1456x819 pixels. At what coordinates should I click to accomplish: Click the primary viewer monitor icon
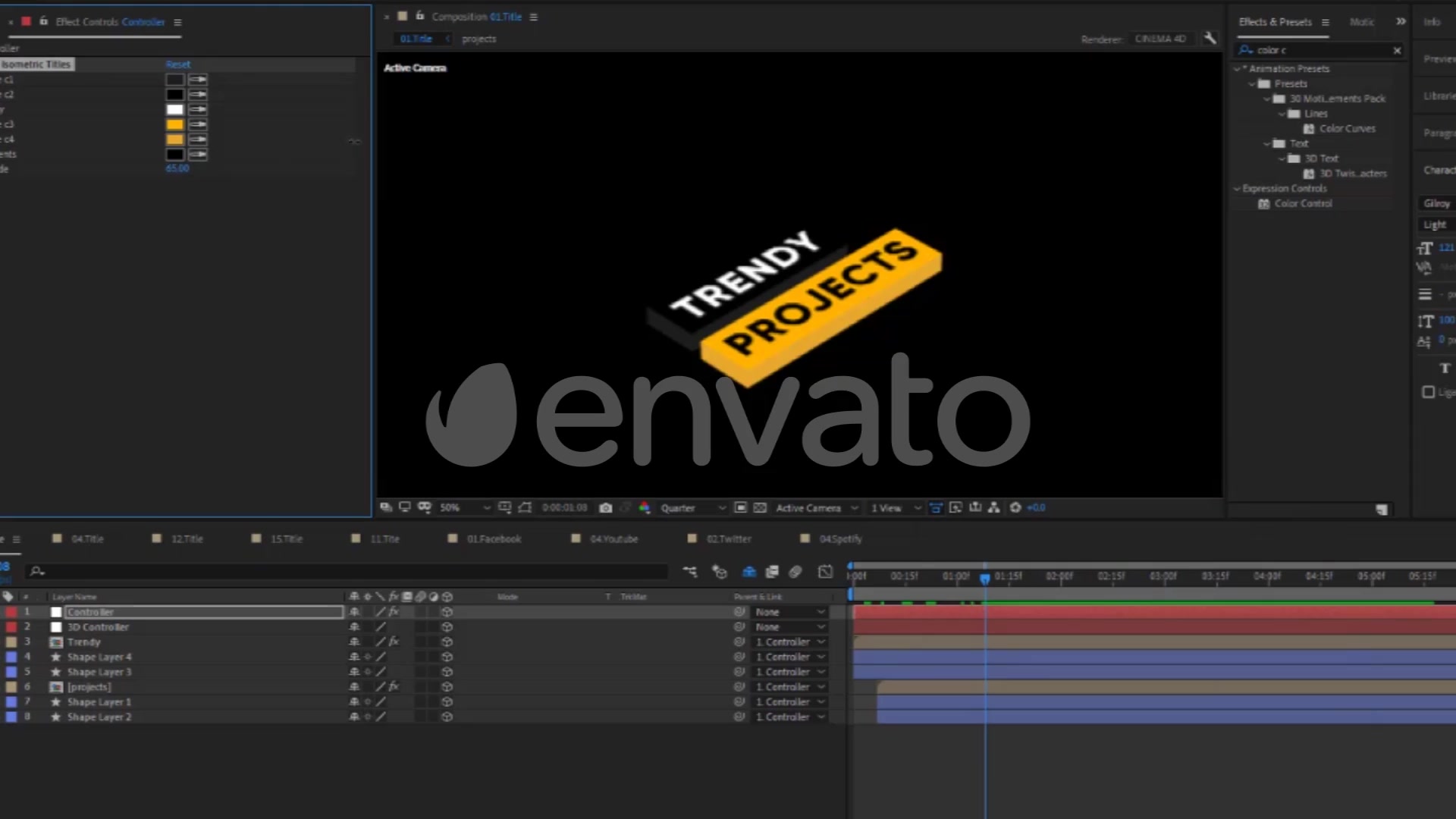point(405,507)
